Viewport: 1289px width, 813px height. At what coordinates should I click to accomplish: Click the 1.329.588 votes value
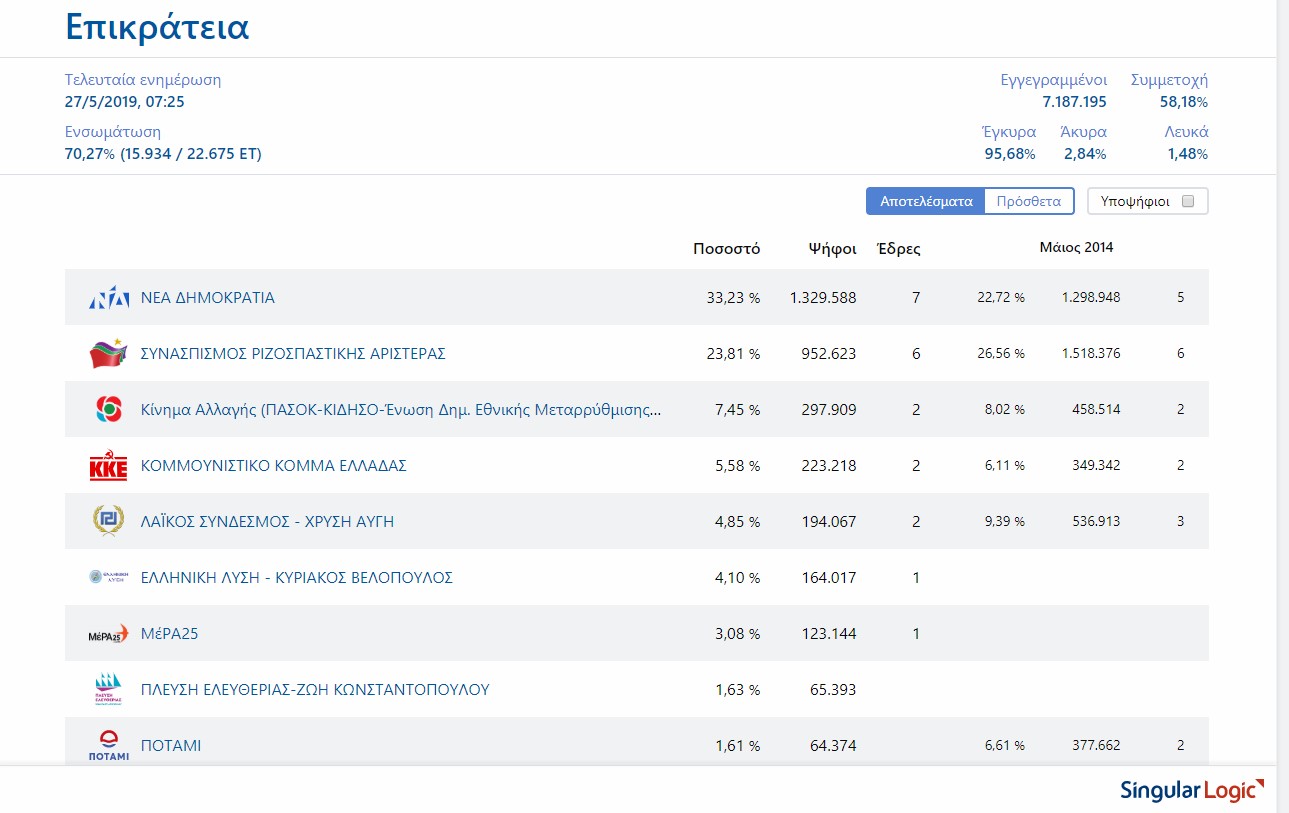point(823,298)
